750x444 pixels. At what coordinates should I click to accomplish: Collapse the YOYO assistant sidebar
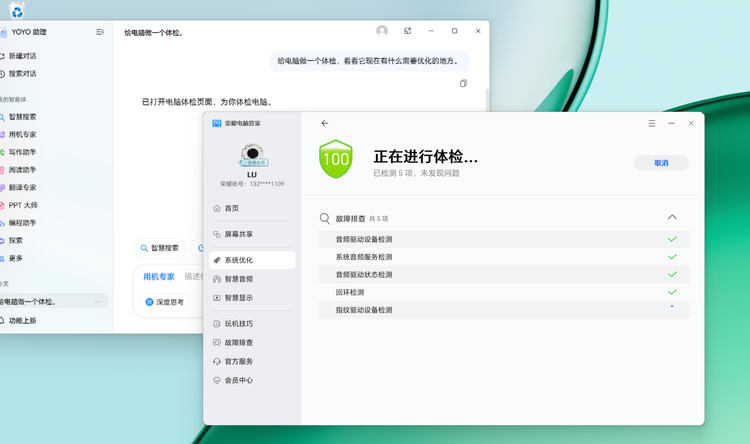[x=99, y=32]
